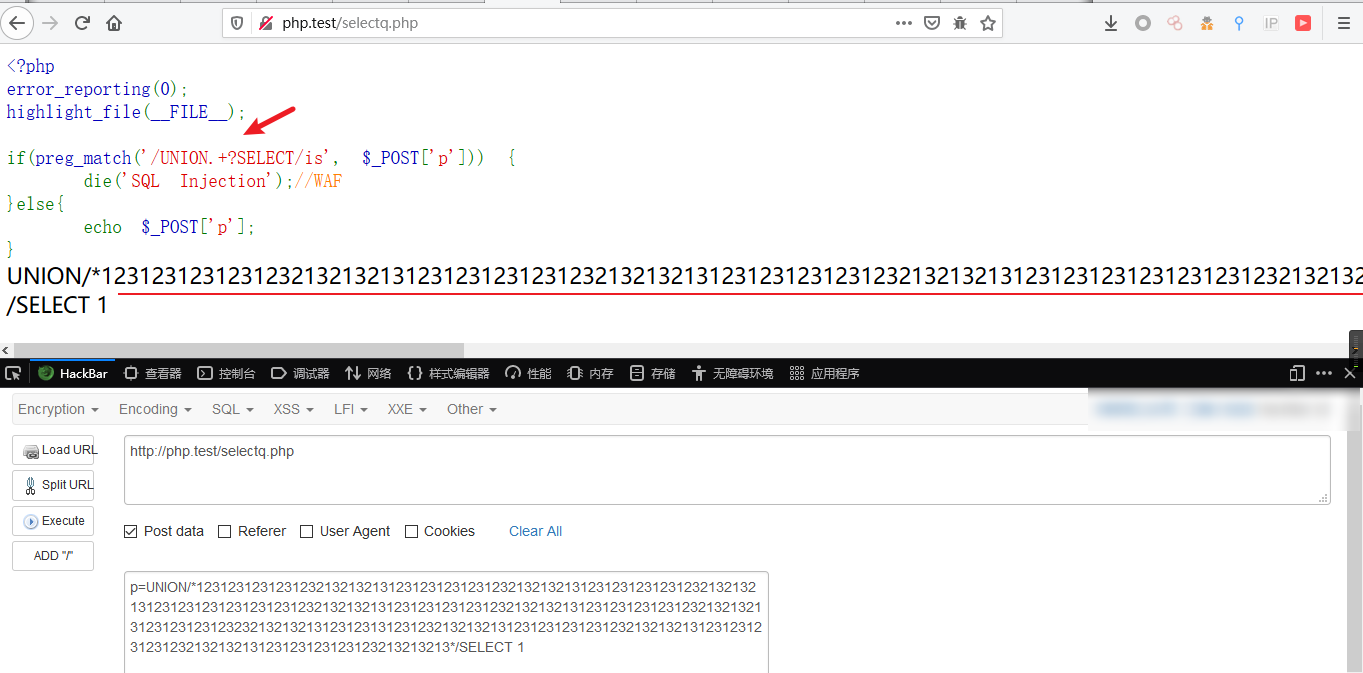
Task: Click the Split URL button
Action: [53, 485]
